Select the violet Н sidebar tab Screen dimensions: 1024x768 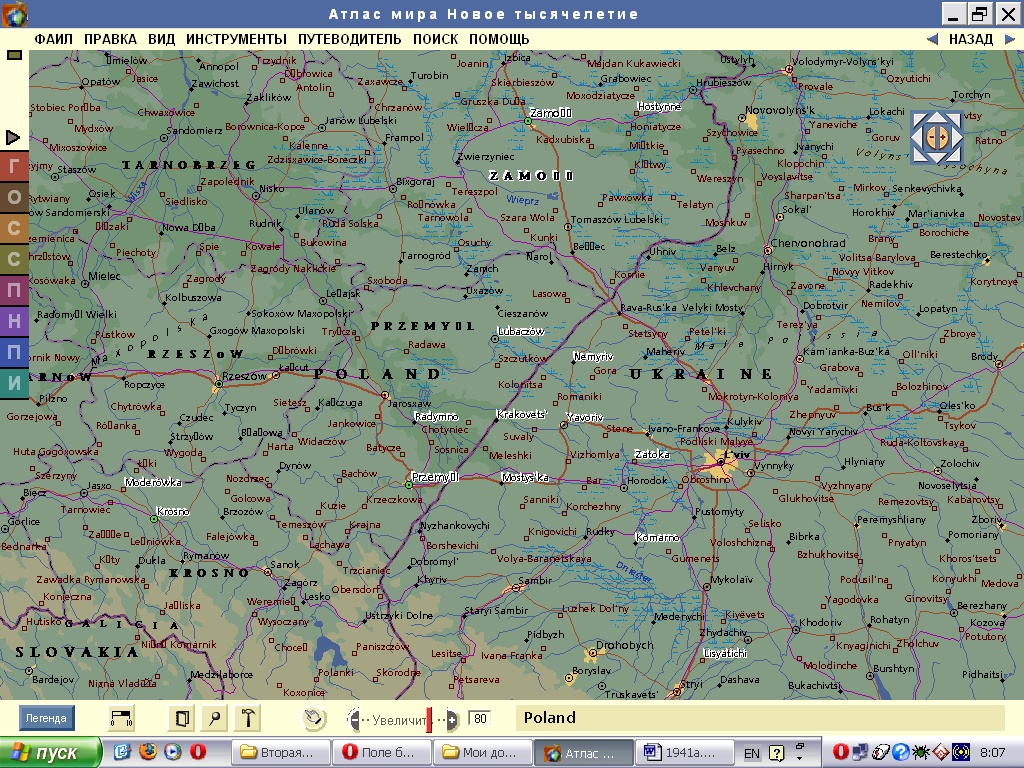[14, 321]
